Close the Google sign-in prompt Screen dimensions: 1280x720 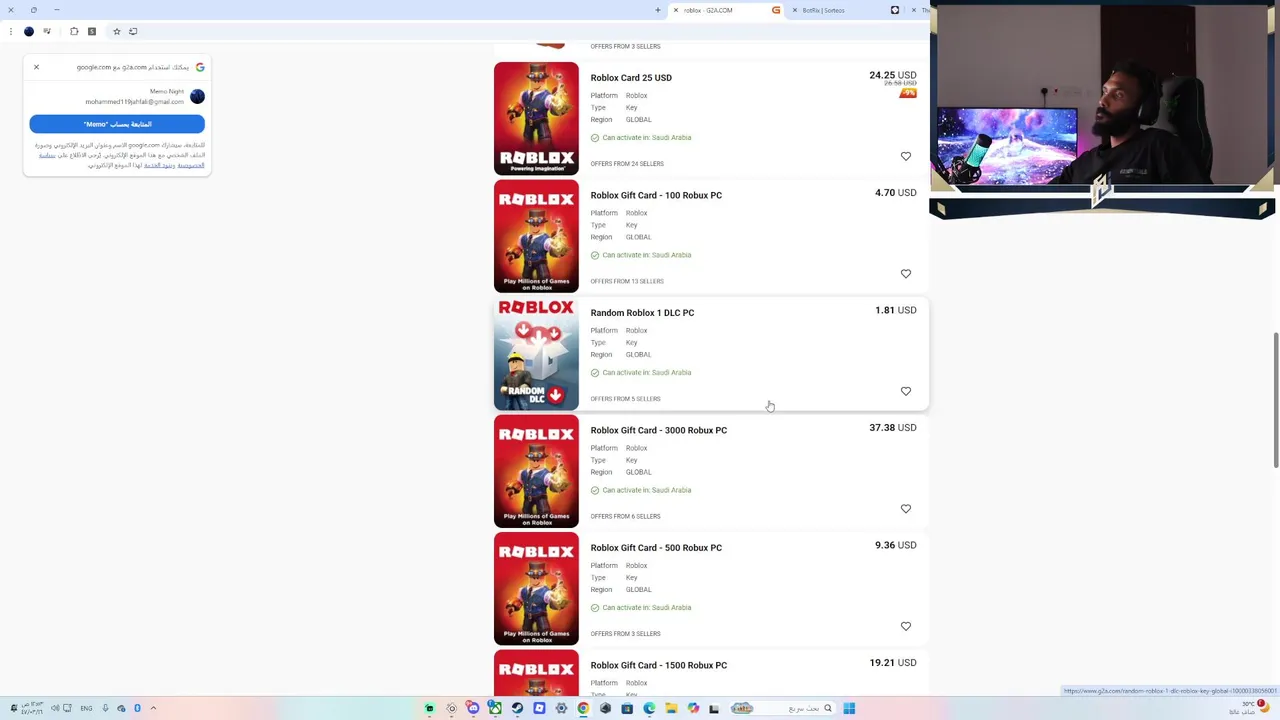pyautogui.click(x=36, y=67)
